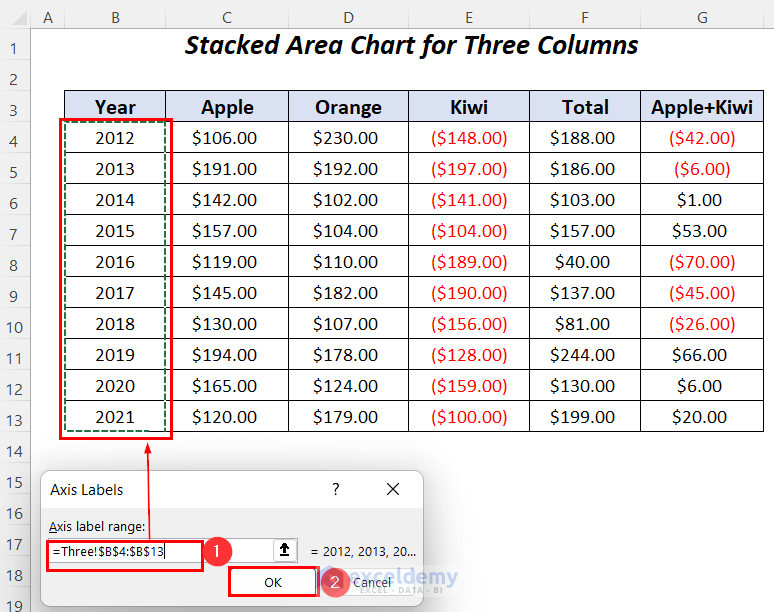
Task: Select column G header
Action: pyautogui.click(x=702, y=17)
